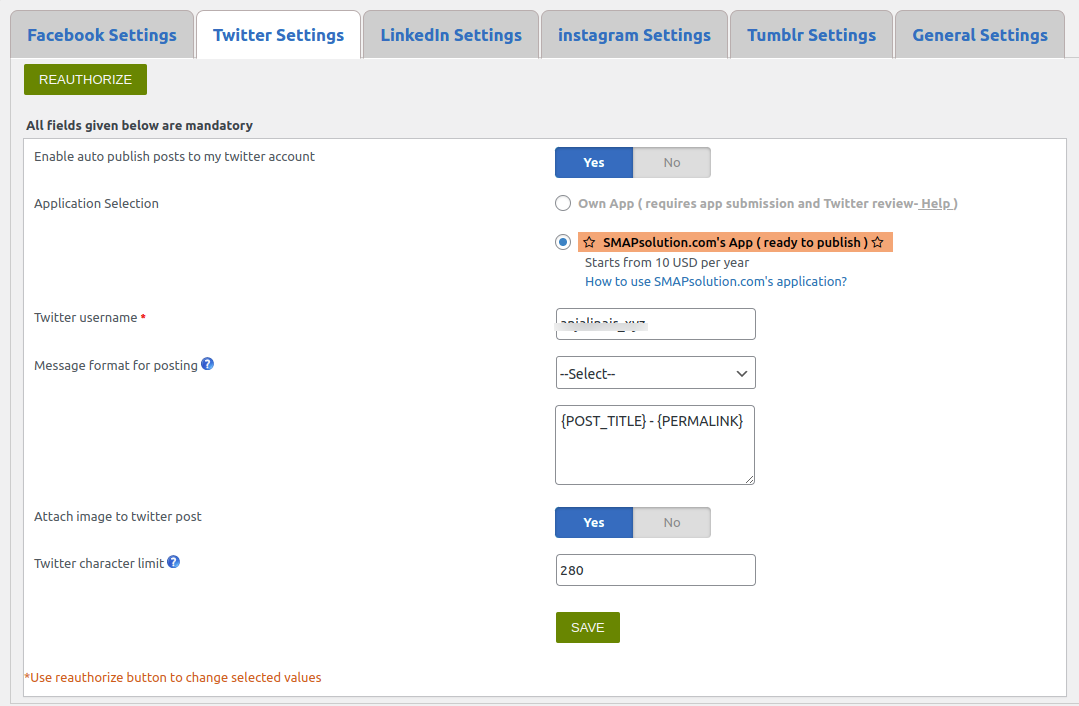
Task: Click 'Starts from 10 USD per year' text
Action: tap(667, 262)
